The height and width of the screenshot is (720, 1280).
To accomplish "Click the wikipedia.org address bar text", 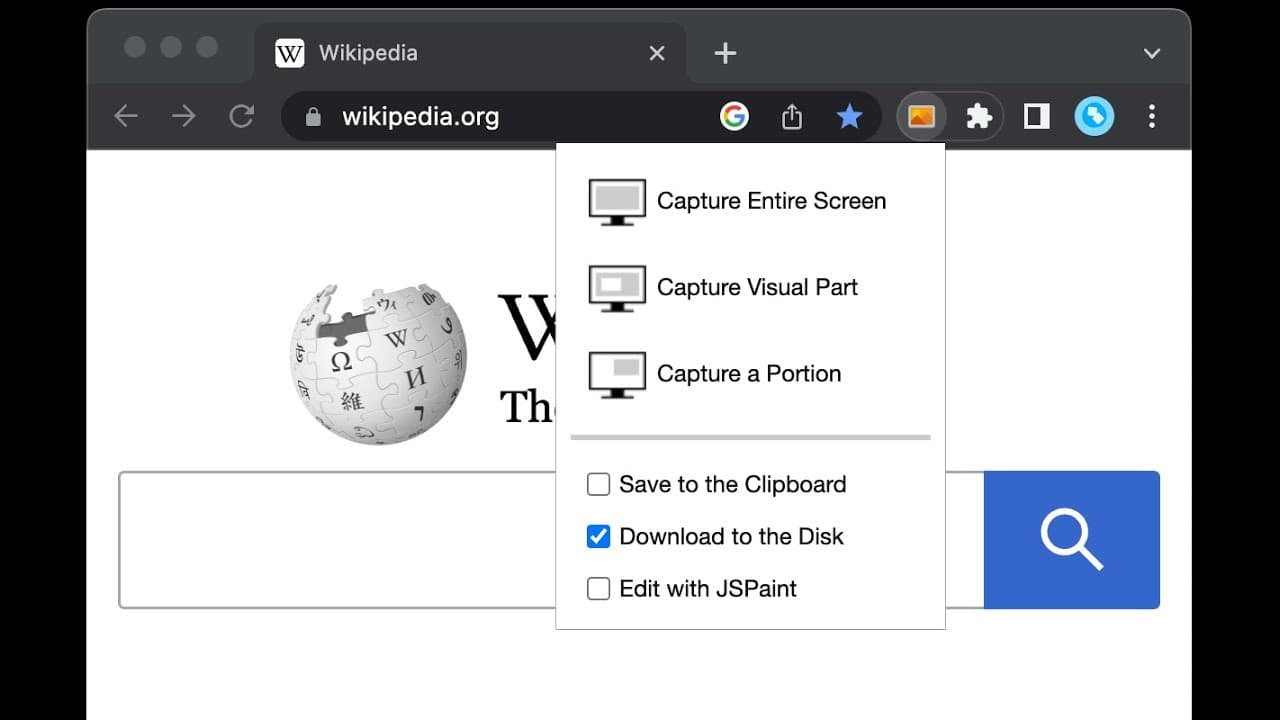I will tap(420, 117).
